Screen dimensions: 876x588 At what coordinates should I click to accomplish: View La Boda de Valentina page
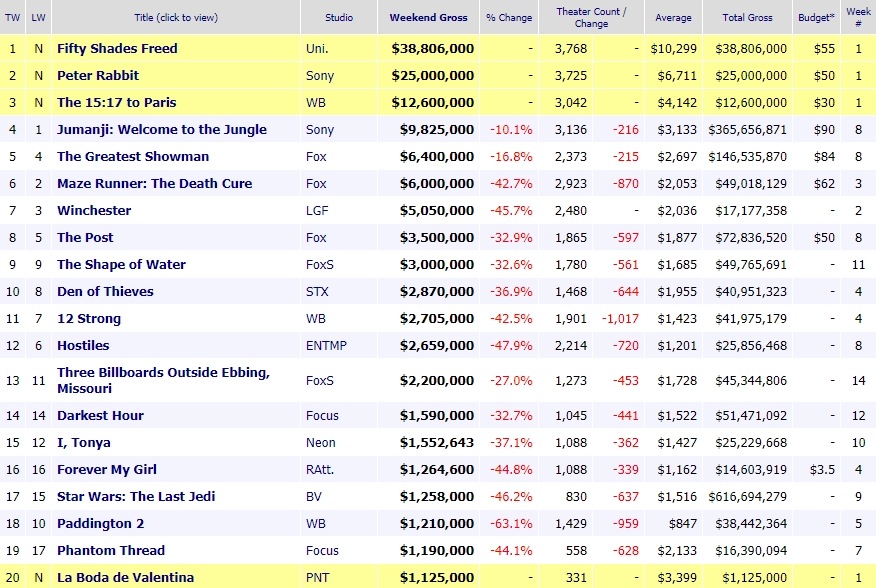coord(126,577)
